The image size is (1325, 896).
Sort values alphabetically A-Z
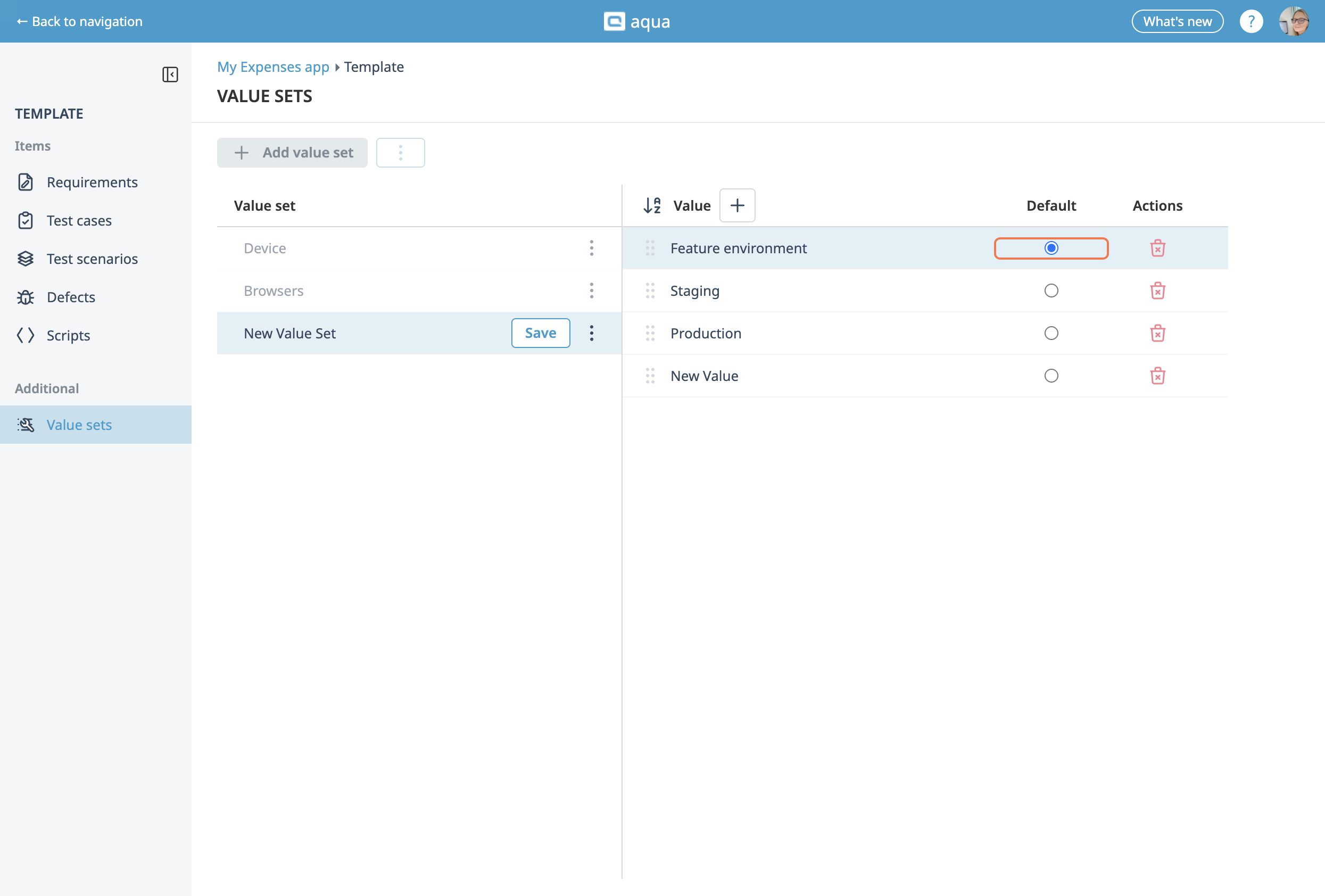[652, 205]
